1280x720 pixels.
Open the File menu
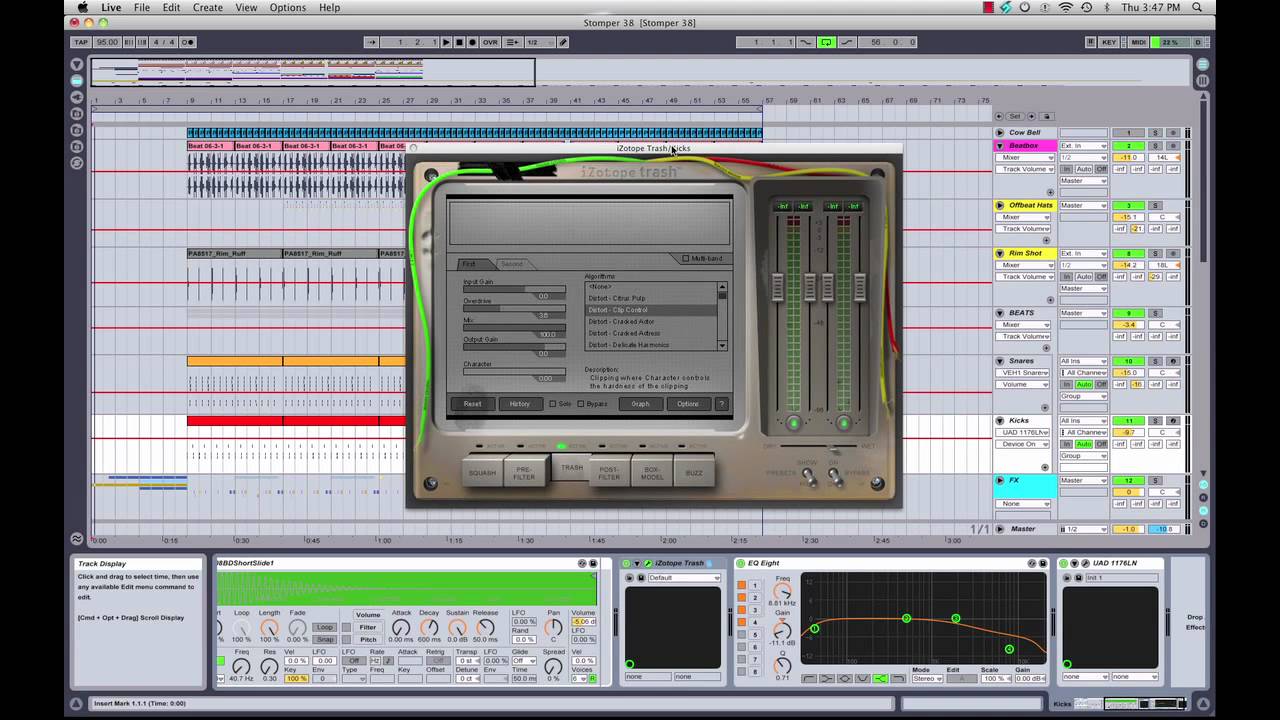(142, 7)
